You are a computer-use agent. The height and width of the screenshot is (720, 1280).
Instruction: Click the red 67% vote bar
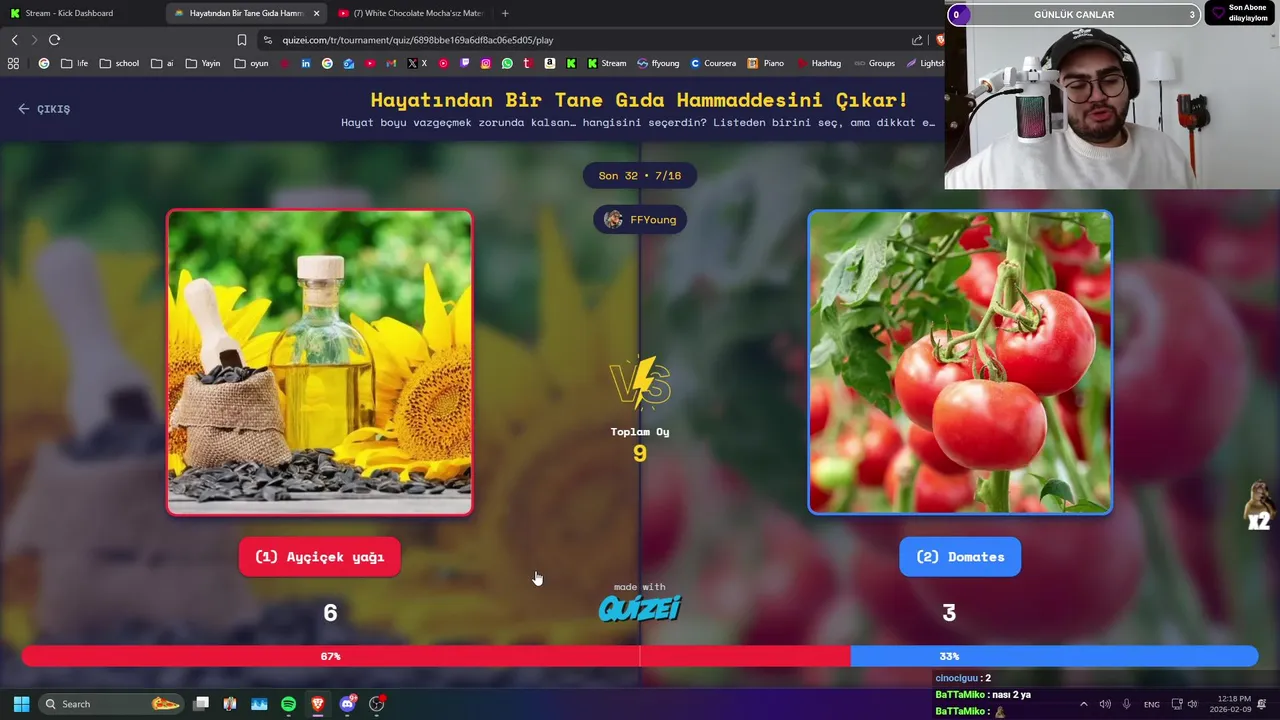tap(436, 656)
